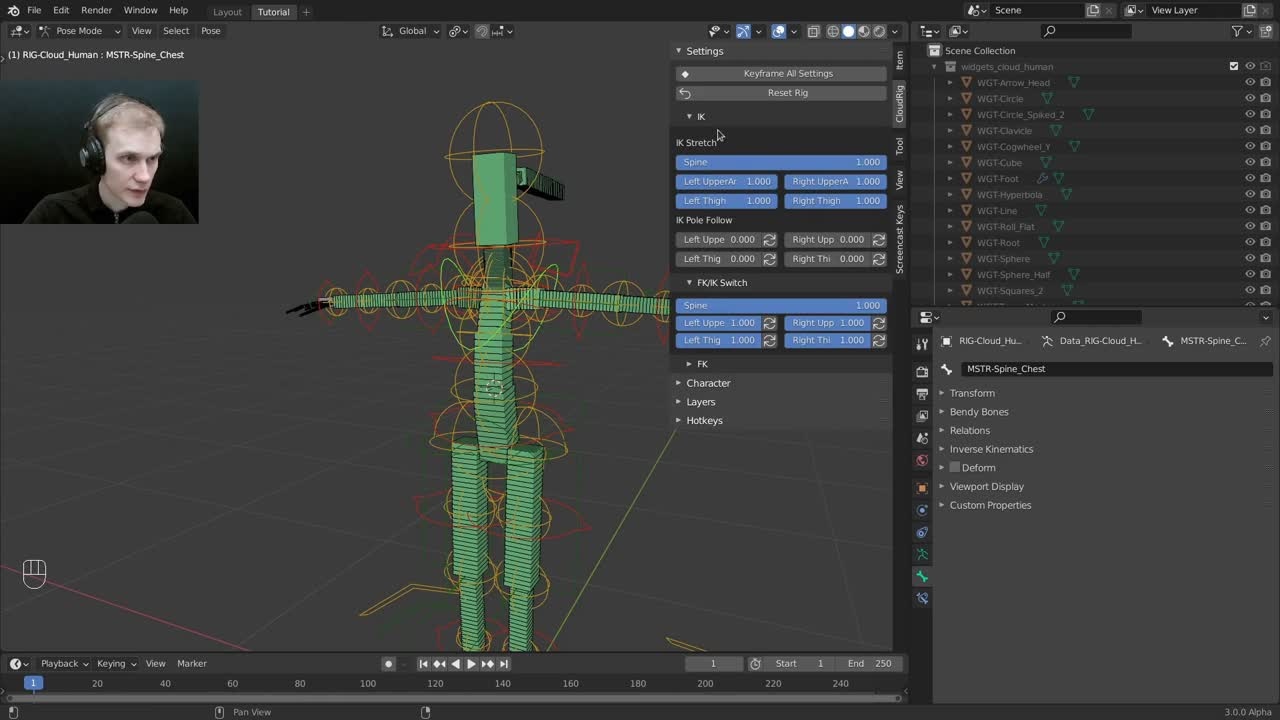This screenshot has height=720, width=1280.
Task: Open the World Properties tab
Action: point(922,460)
